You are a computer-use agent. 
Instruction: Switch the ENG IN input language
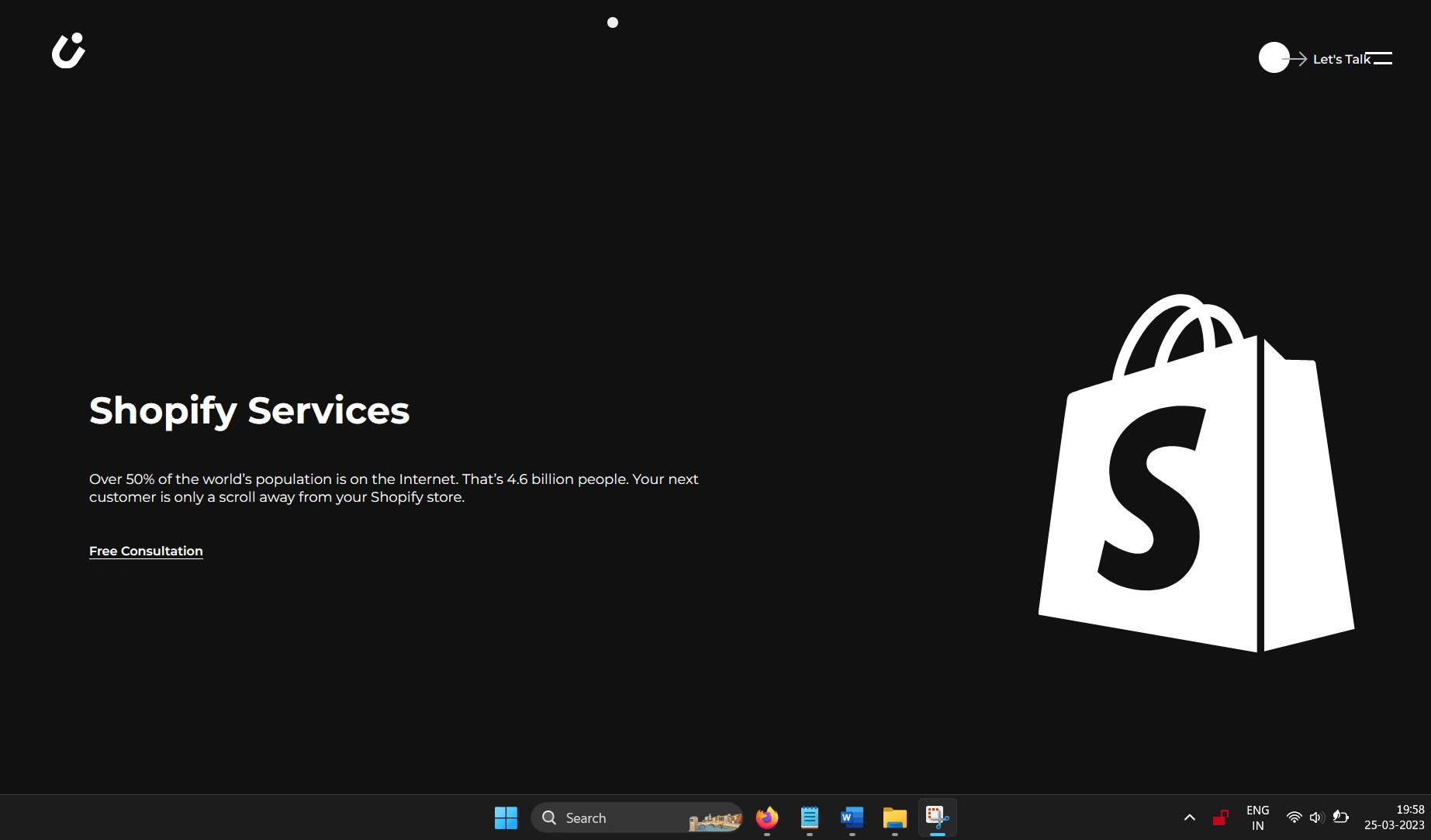click(x=1257, y=818)
